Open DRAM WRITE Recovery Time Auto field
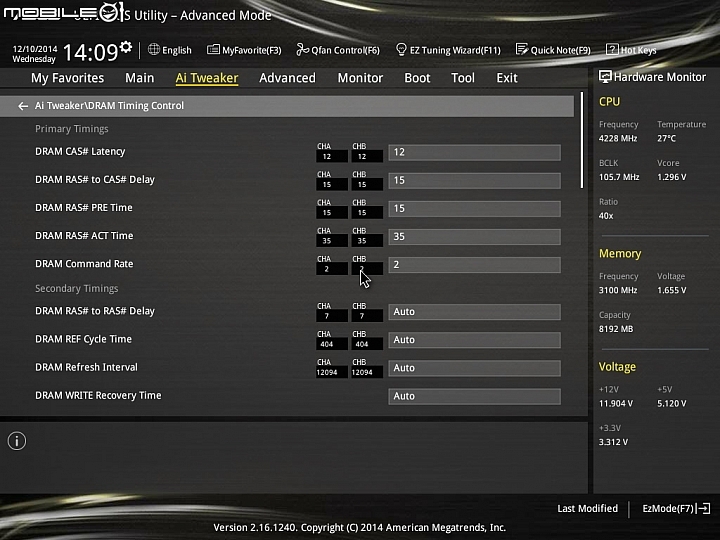The image size is (720, 540). click(x=474, y=396)
